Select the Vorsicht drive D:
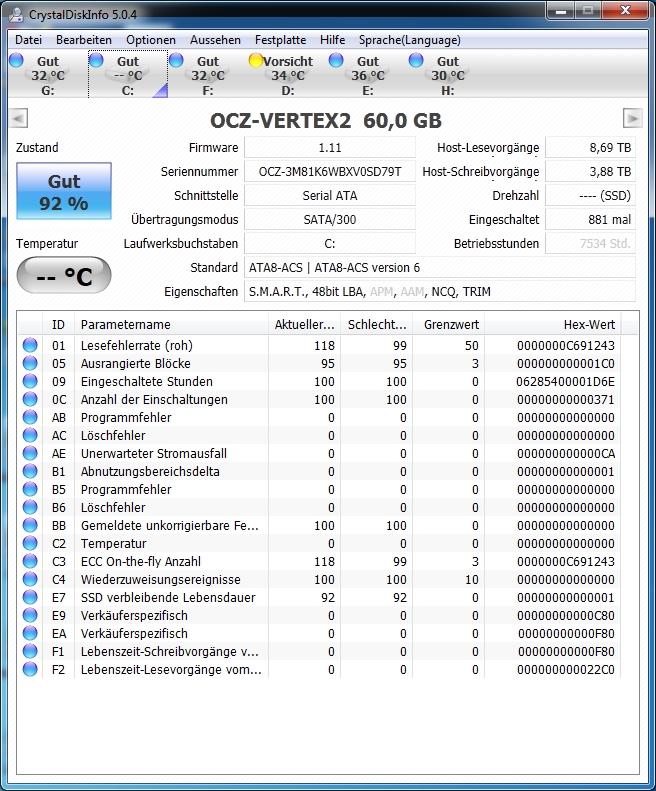656x791 pixels. tap(287, 75)
